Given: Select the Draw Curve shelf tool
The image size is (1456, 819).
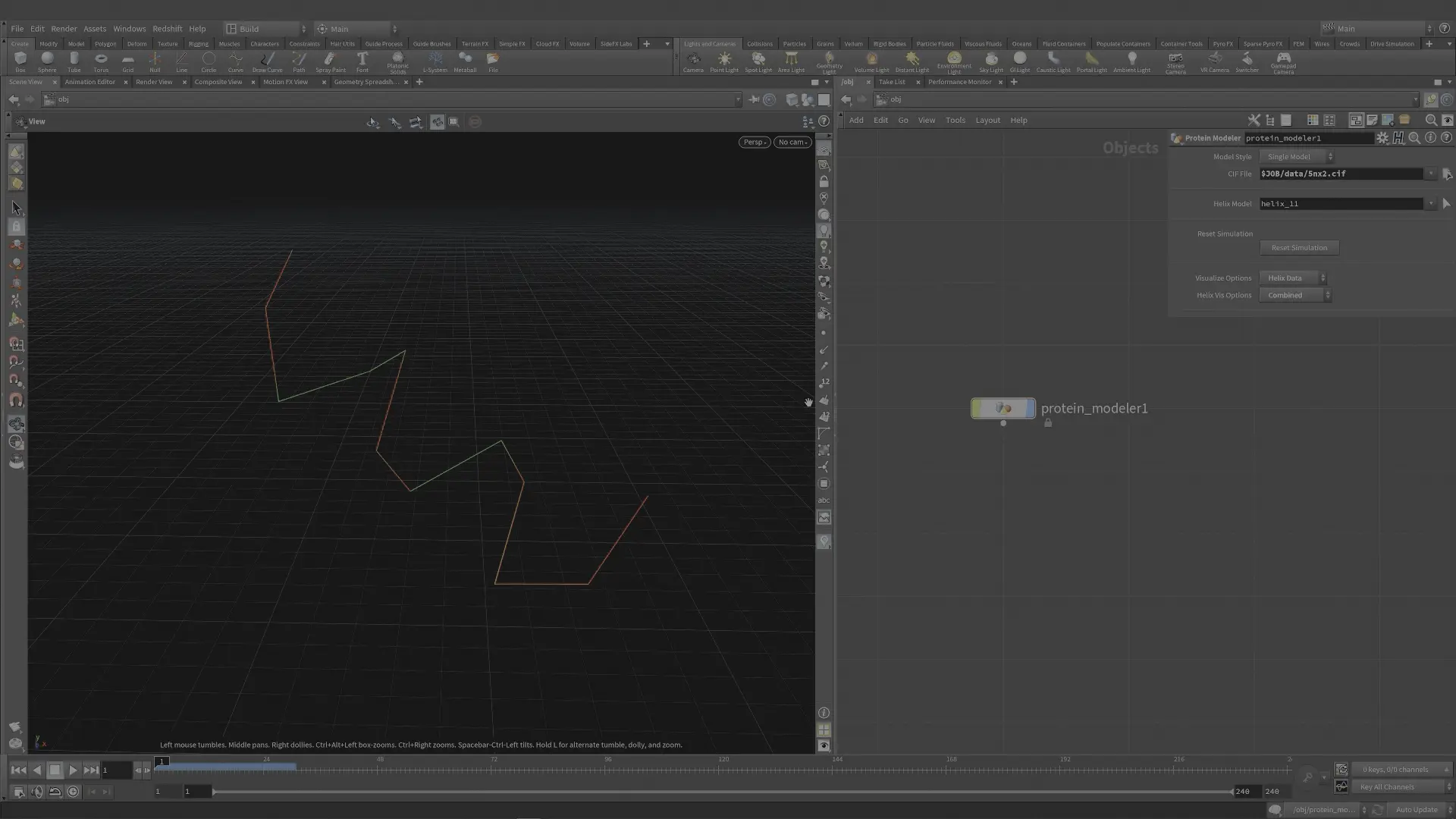Looking at the screenshot, I should click(267, 61).
